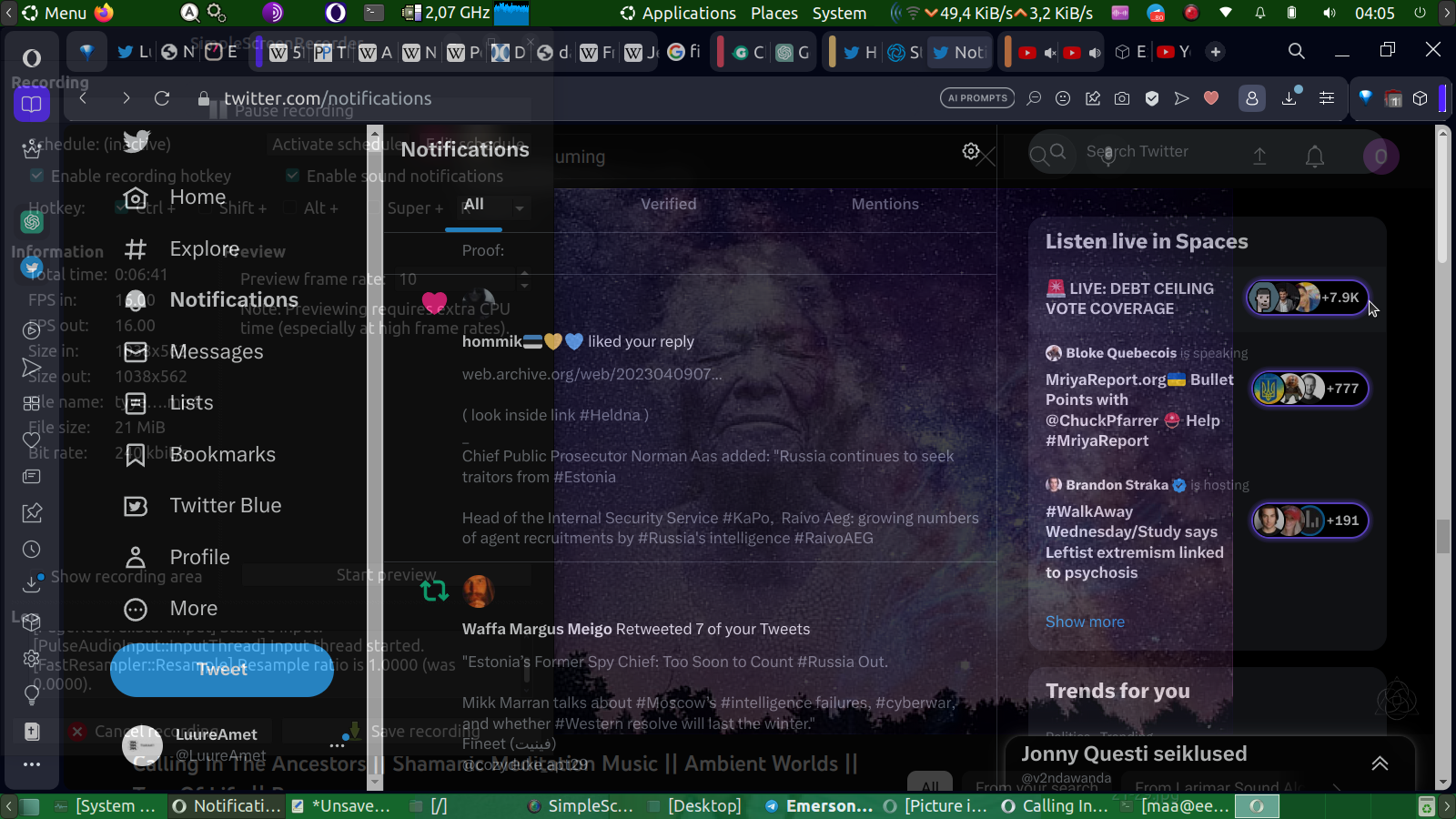Toggle the Ctrl + hotkey checkbox

point(122,207)
